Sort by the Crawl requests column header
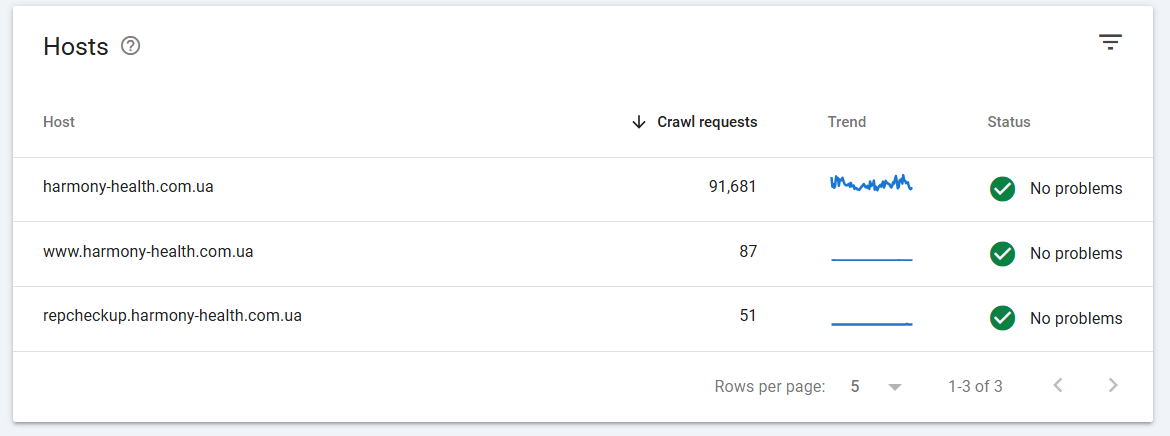This screenshot has width=1170, height=436. tap(706, 122)
